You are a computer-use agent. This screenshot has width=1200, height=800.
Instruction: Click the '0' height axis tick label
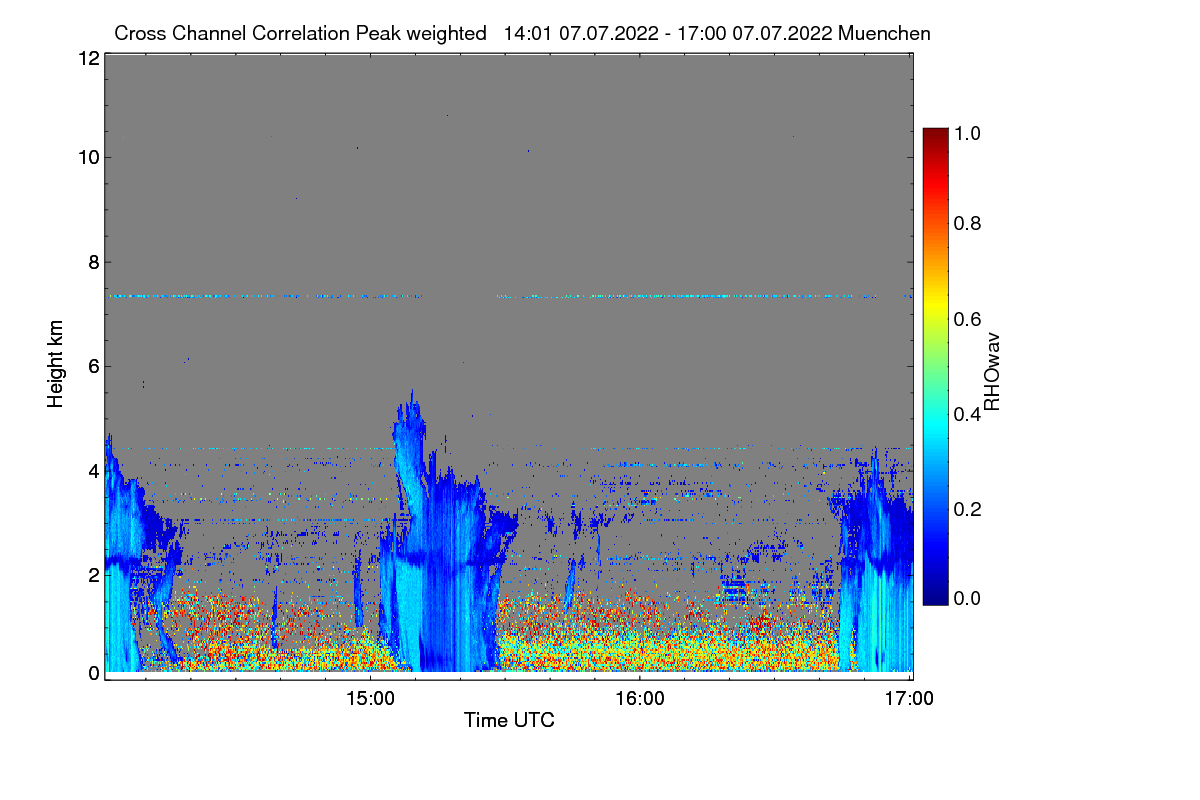click(x=92, y=673)
